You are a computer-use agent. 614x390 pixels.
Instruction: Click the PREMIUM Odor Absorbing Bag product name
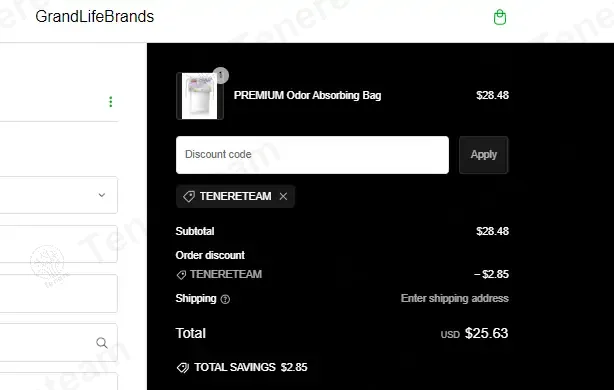pos(307,95)
